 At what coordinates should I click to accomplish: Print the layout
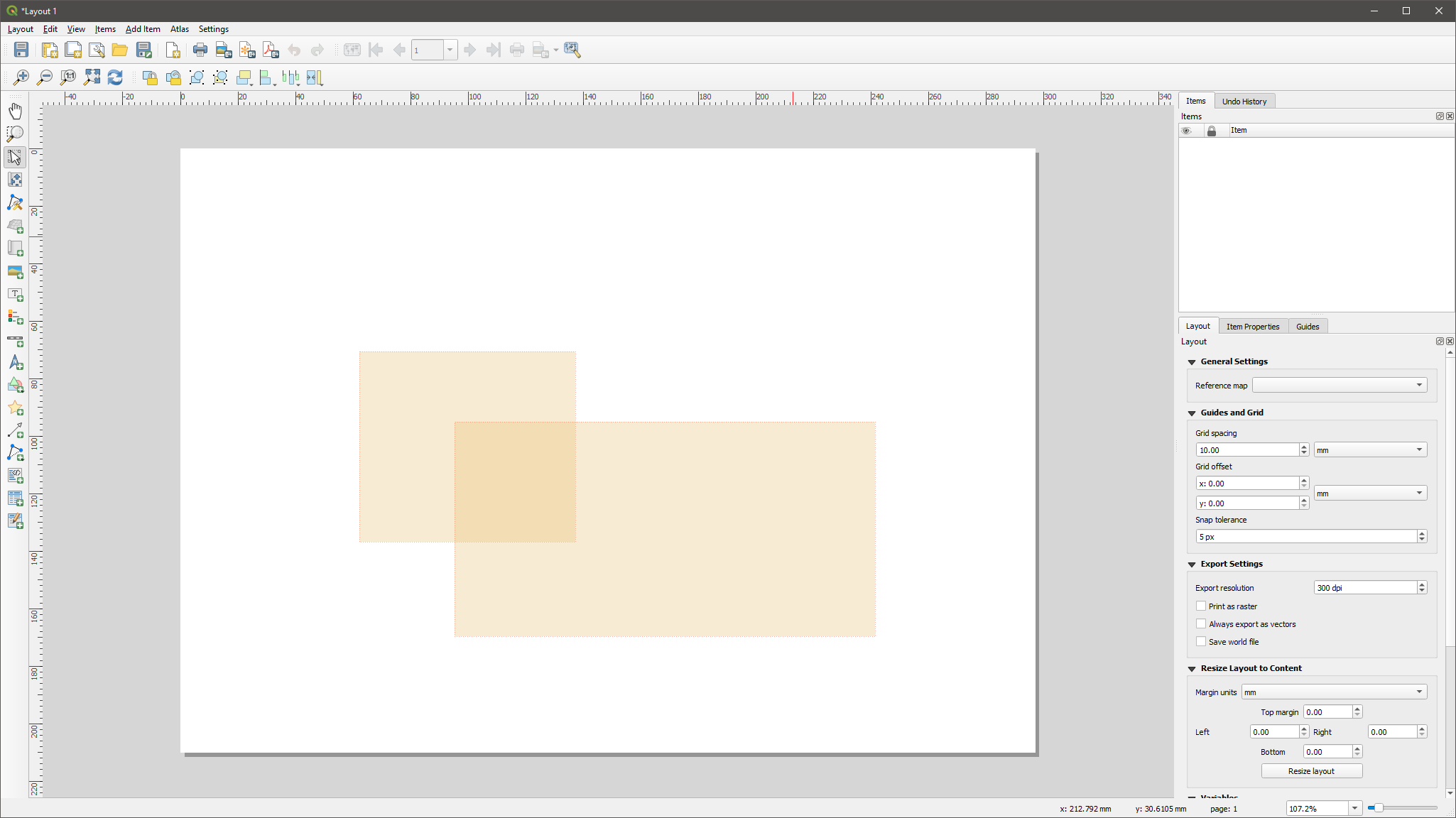tap(200, 50)
